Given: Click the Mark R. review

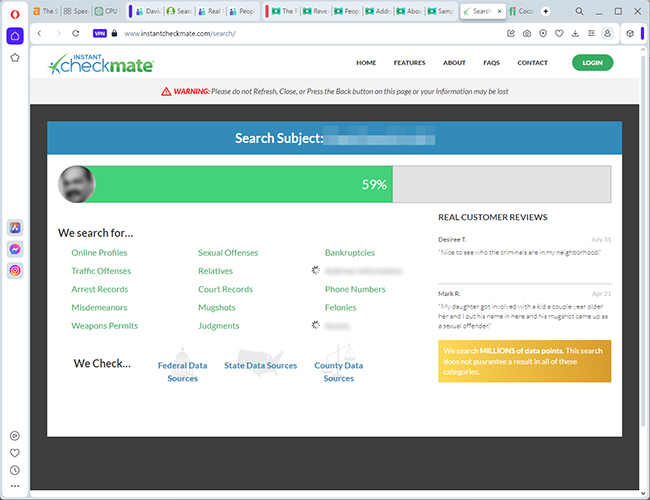Looking at the screenshot, I should (524, 310).
